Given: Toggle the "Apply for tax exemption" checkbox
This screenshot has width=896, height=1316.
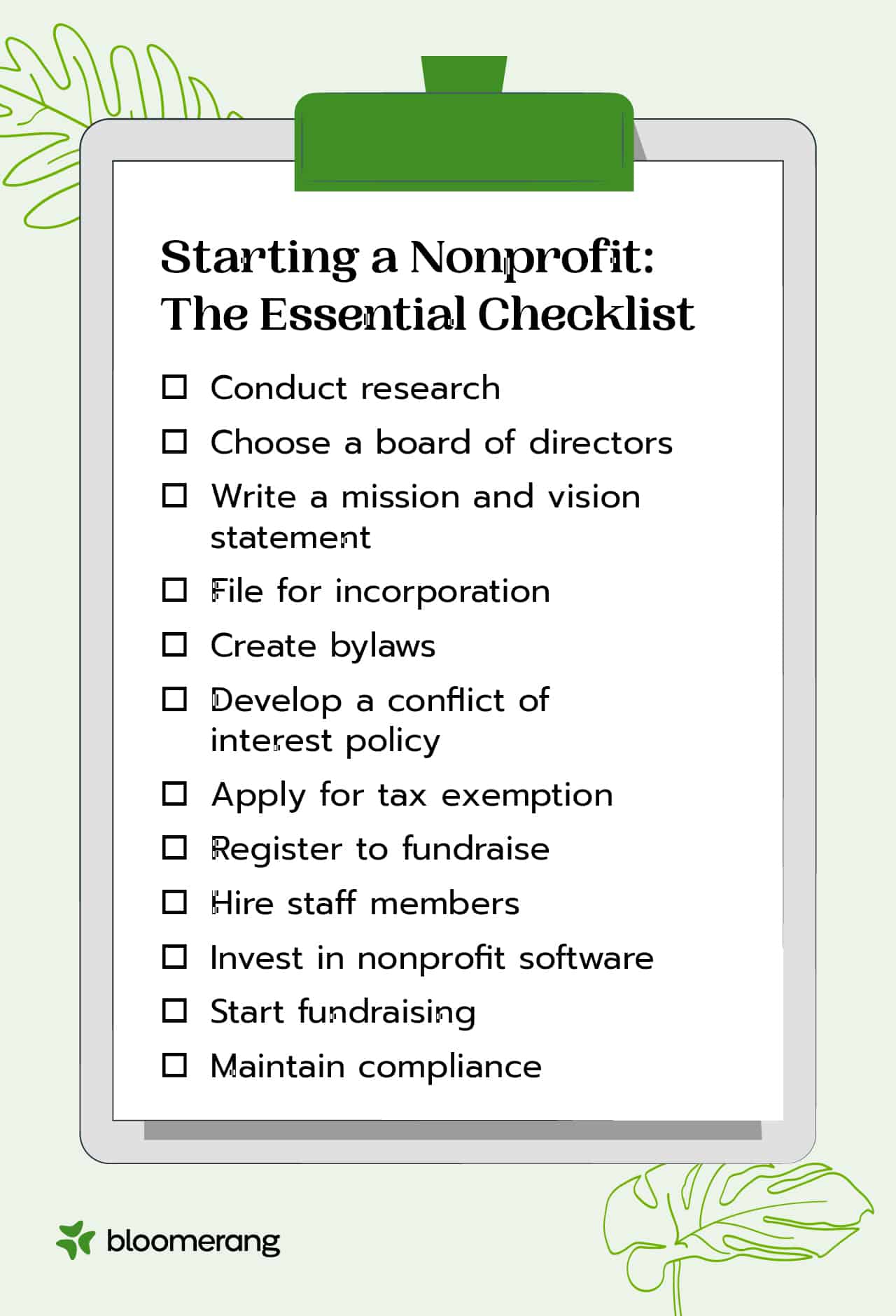Looking at the screenshot, I should pyautogui.click(x=174, y=794).
